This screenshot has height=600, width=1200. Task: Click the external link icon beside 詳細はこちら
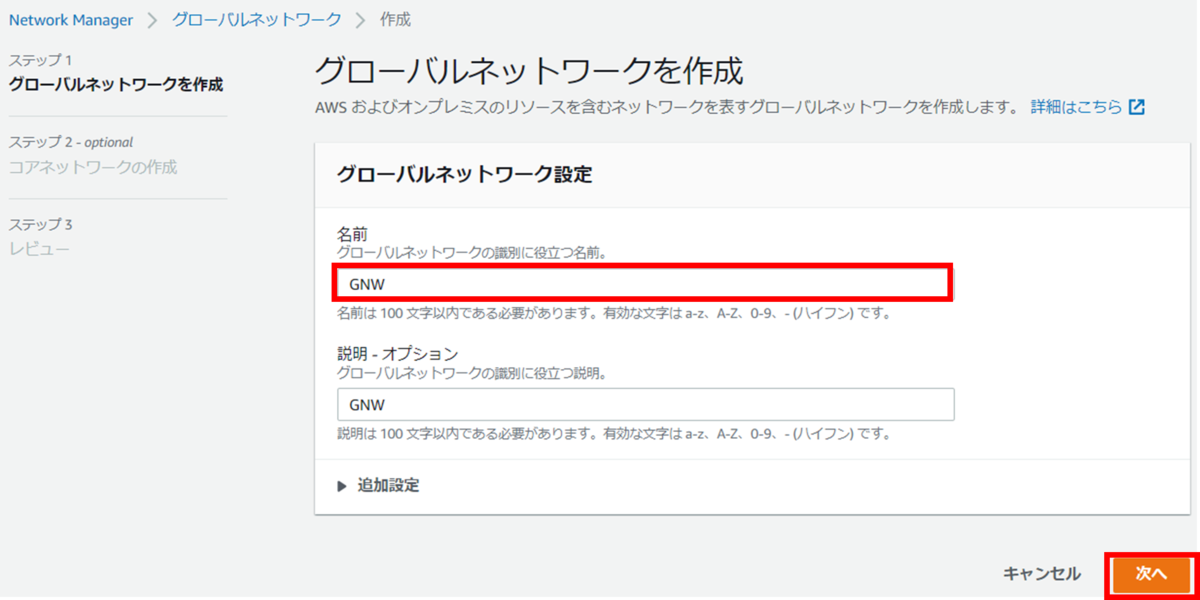point(1137,107)
